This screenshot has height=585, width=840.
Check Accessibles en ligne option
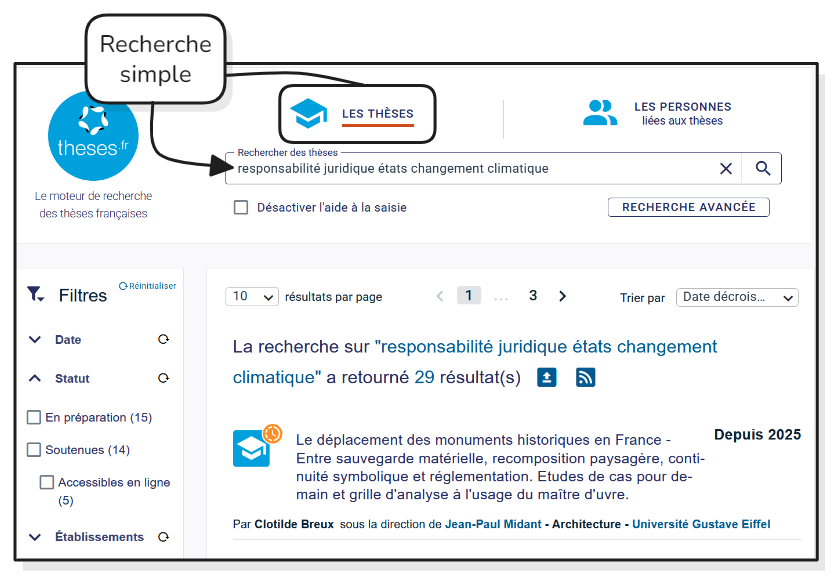coord(47,482)
